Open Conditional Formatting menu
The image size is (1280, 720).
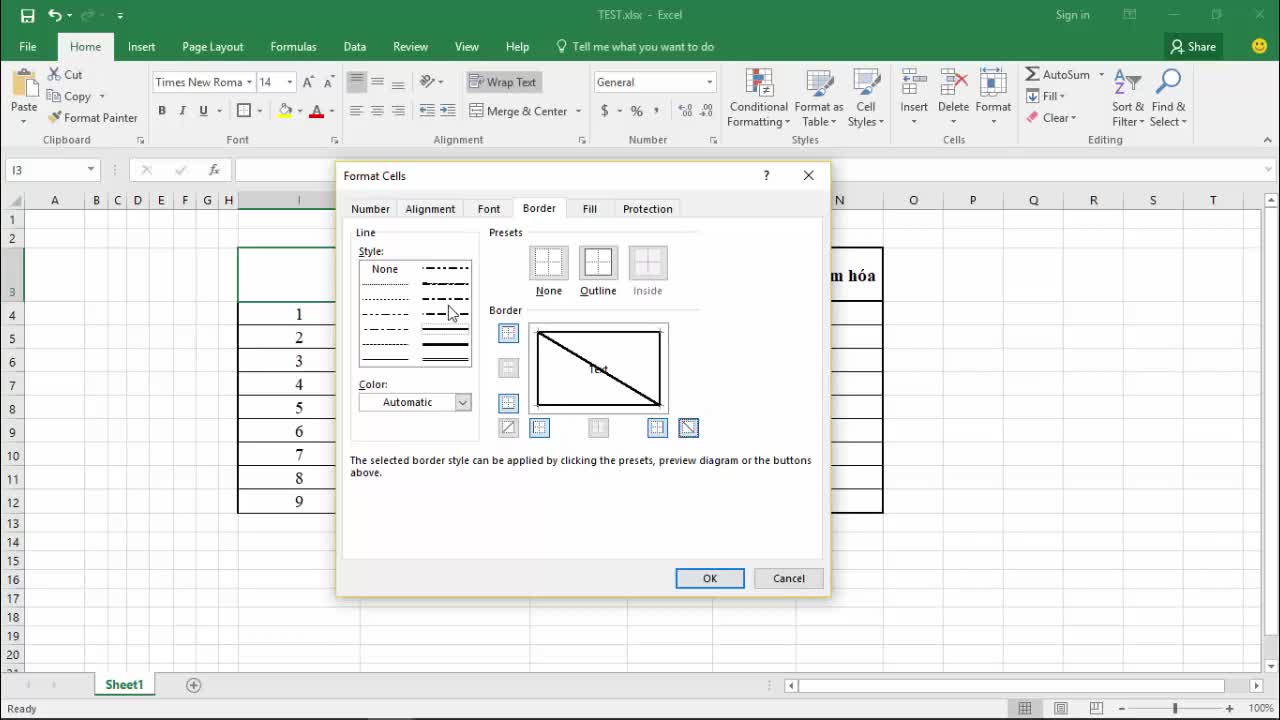coord(758,98)
